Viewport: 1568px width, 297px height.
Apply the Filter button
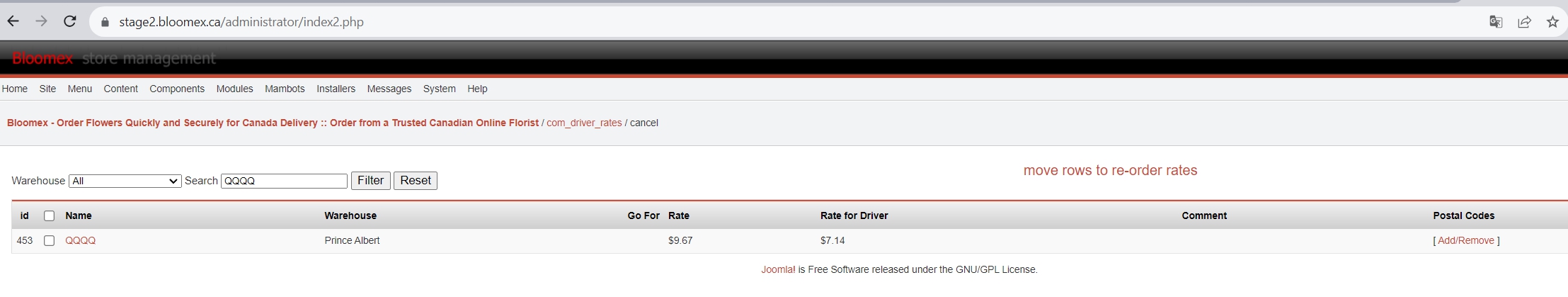point(370,181)
